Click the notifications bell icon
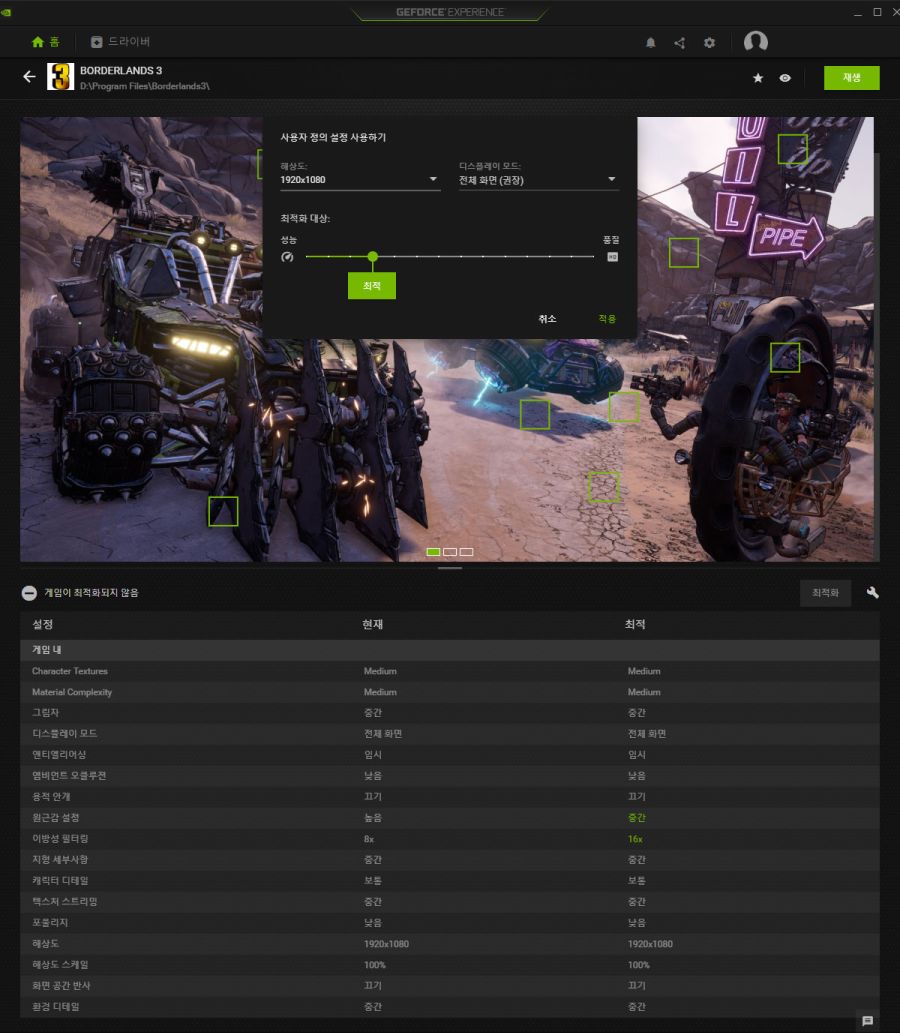The height and width of the screenshot is (1033, 900). pos(651,43)
